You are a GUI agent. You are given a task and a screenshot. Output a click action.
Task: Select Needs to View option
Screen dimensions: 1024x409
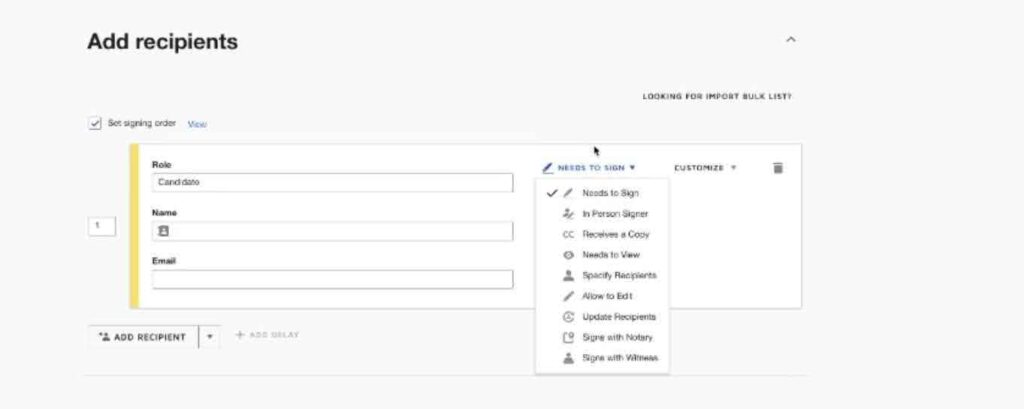pyautogui.click(x=602, y=255)
